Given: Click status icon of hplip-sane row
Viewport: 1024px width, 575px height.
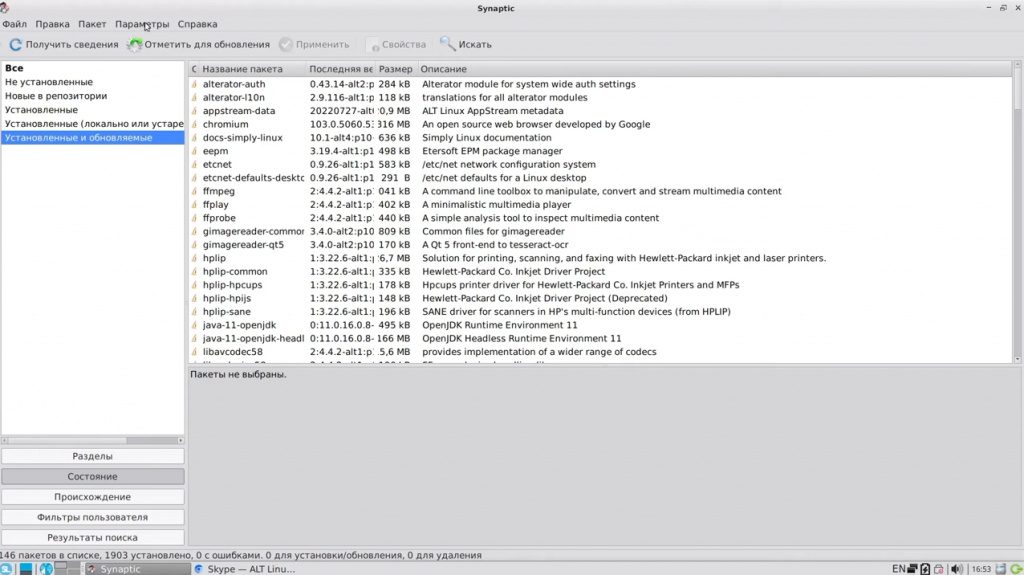Looking at the screenshot, I should tap(194, 312).
